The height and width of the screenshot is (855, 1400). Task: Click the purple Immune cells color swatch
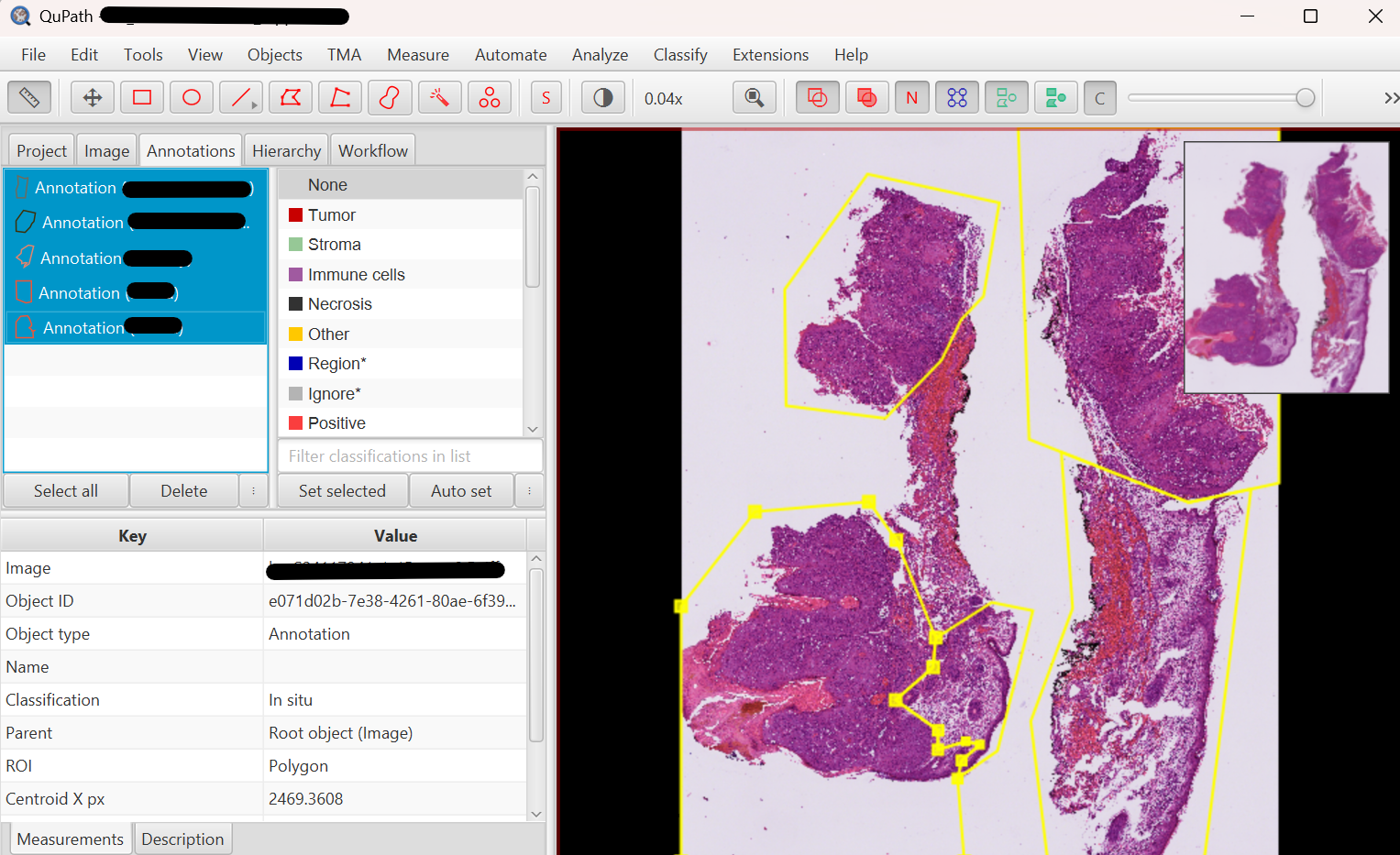(295, 275)
